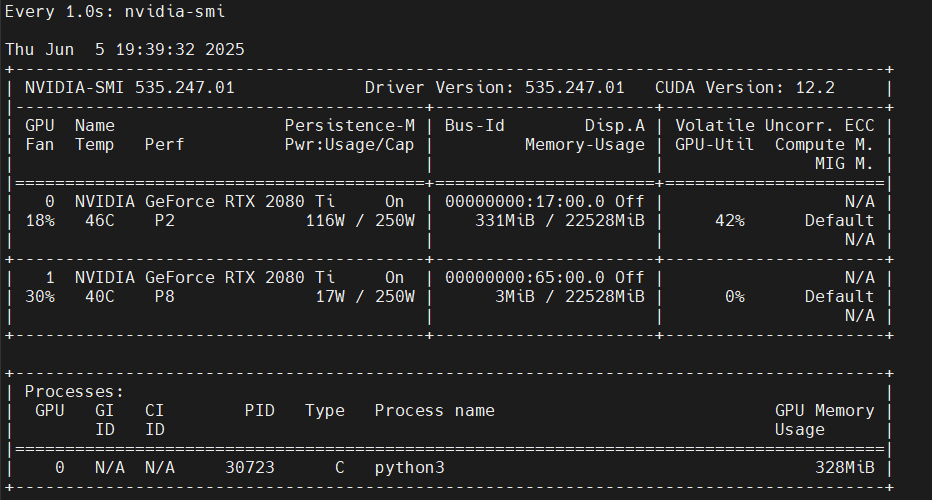Click 'Default' compute mode in 0% row
The image size is (932, 500).
pyautogui.click(x=839, y=297)
